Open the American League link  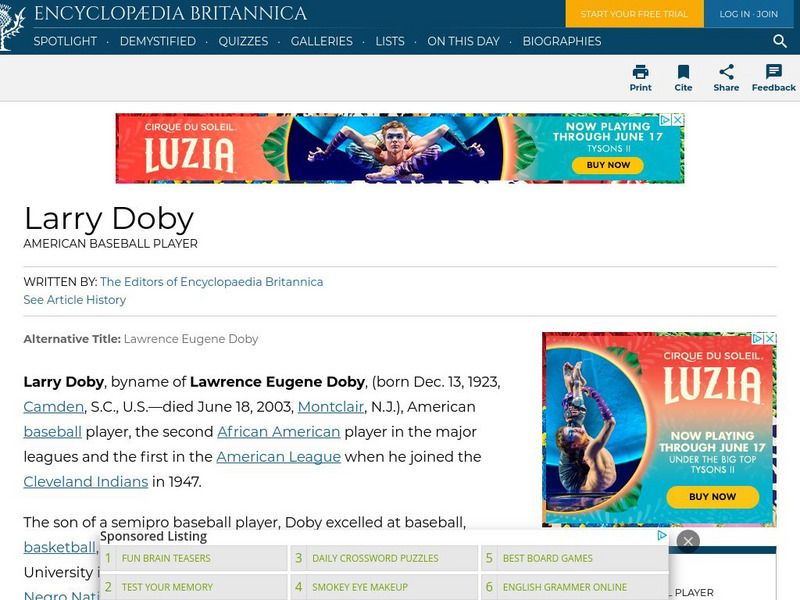(279, 457)
